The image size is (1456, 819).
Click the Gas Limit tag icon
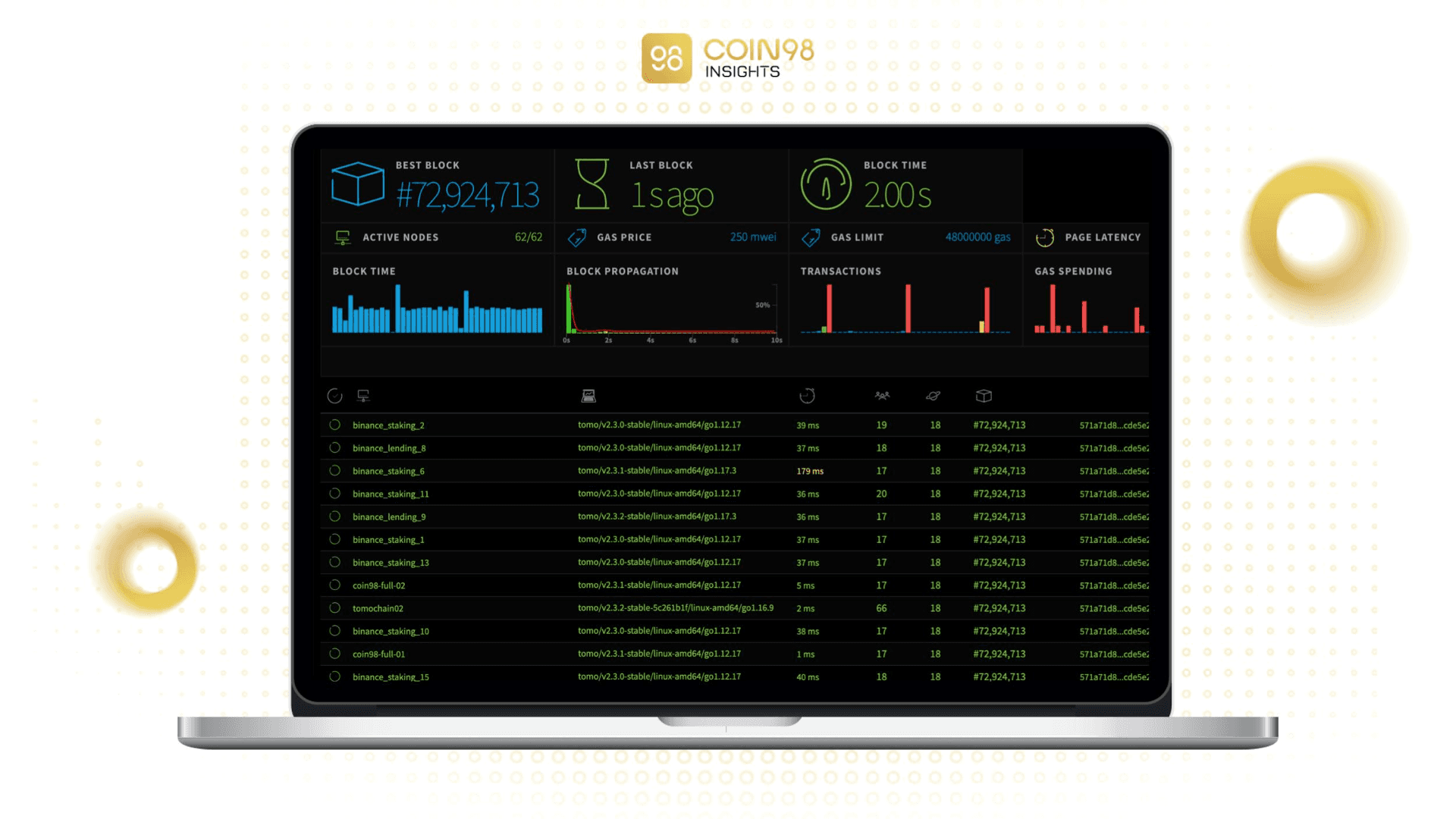point(811,238)
